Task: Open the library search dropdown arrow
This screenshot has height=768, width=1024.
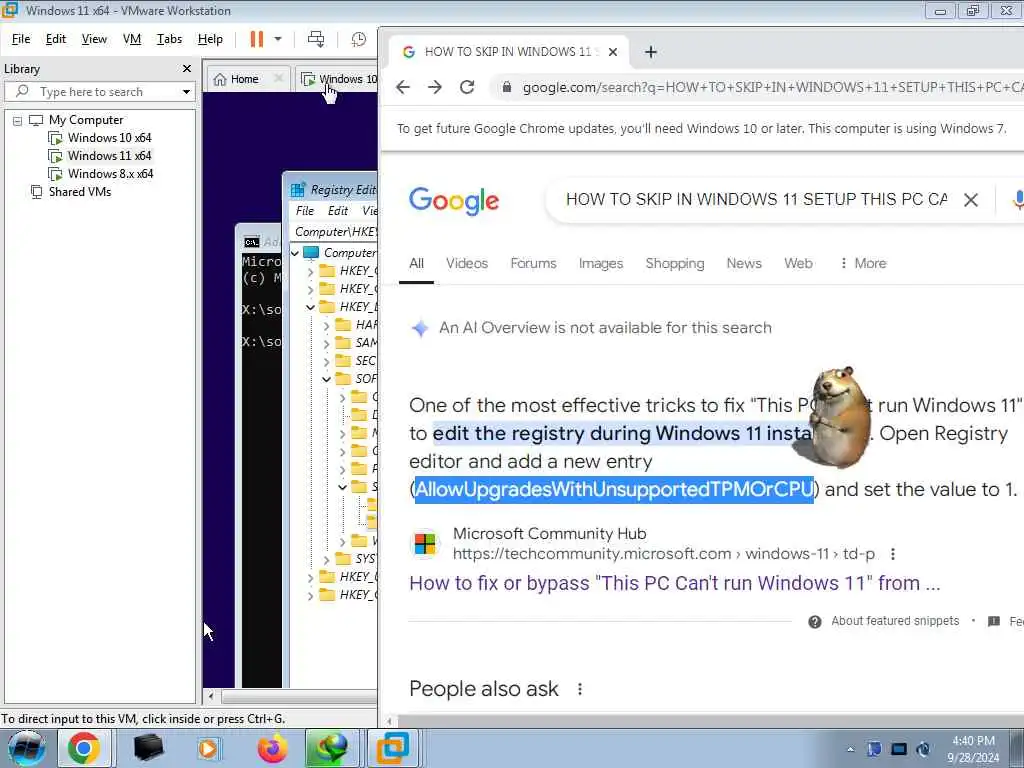Action: coord(186,92)
